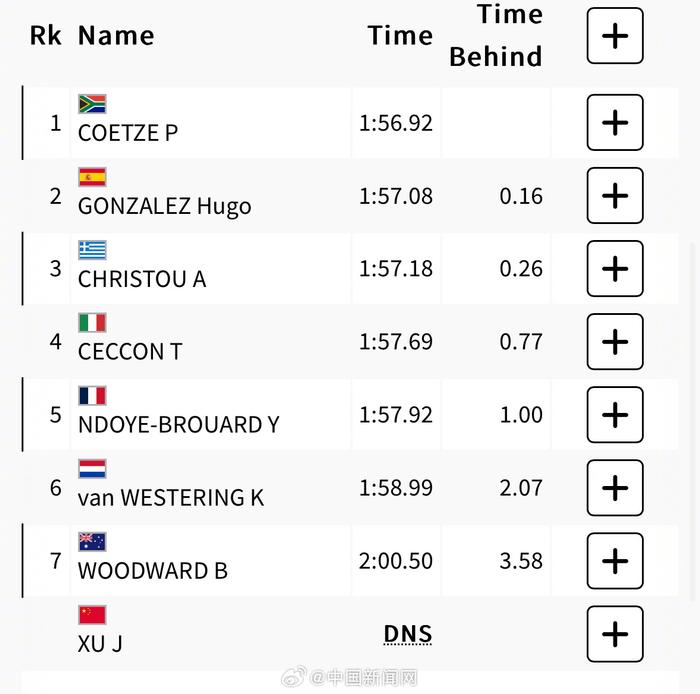Expand all rows with header plus button

(615, 36)
